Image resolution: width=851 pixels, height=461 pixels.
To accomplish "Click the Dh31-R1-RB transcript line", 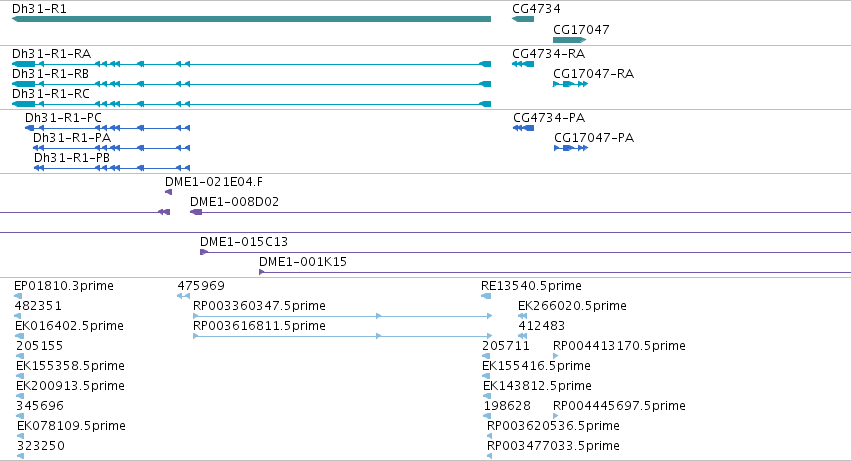I will [x=251, y=84].
